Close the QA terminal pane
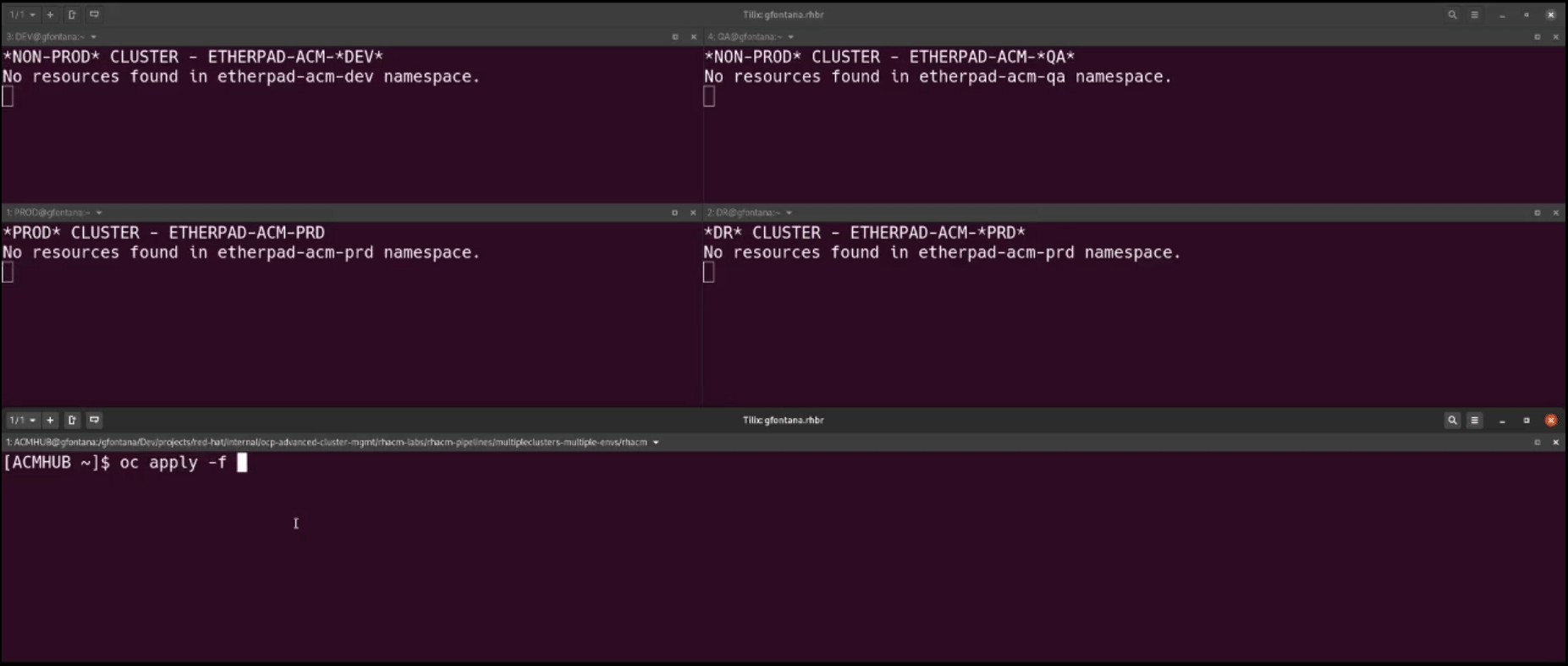This screenshot has width=1568, height=666. 1555,36
